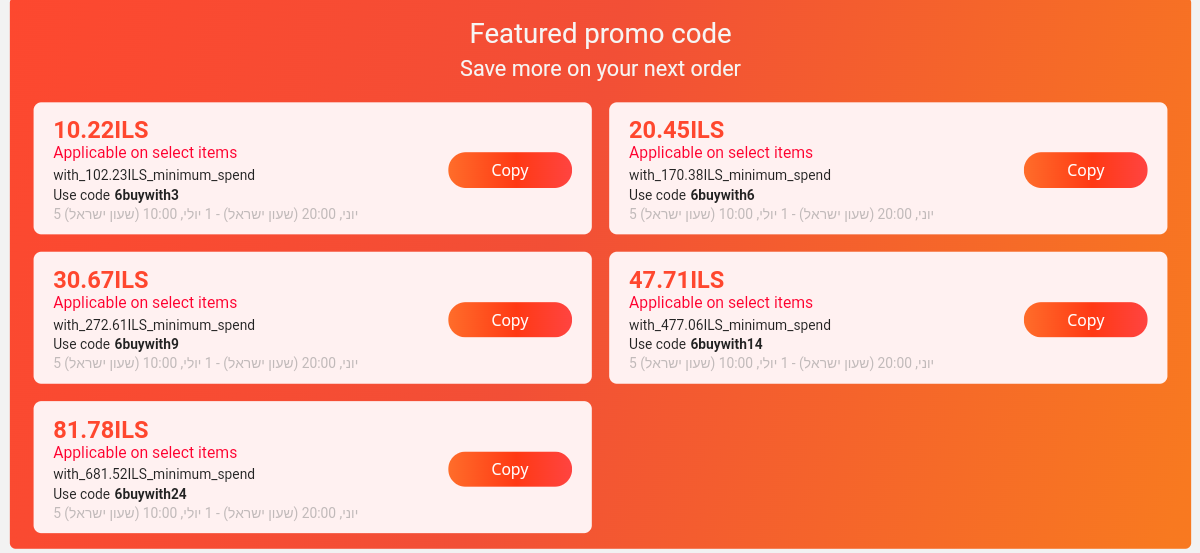Select the 30.67ILS discount heading
This screenshot has height=553, width=1200.
tap(101, 280)
